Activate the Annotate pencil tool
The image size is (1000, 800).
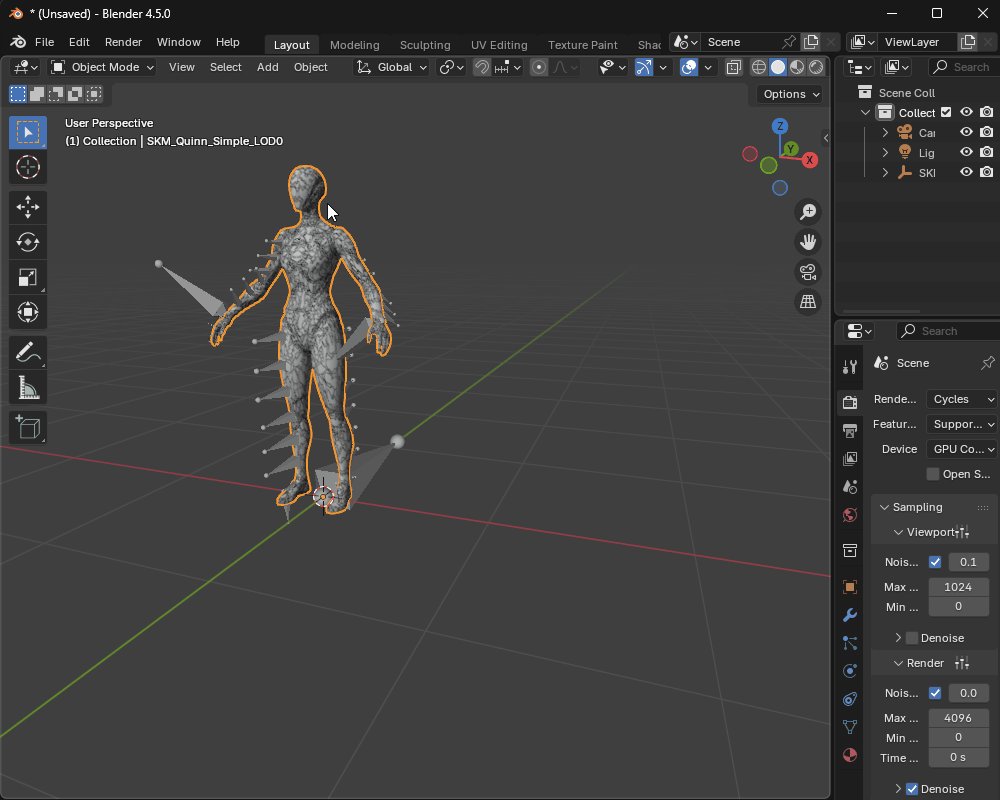(x=28, y=352)
